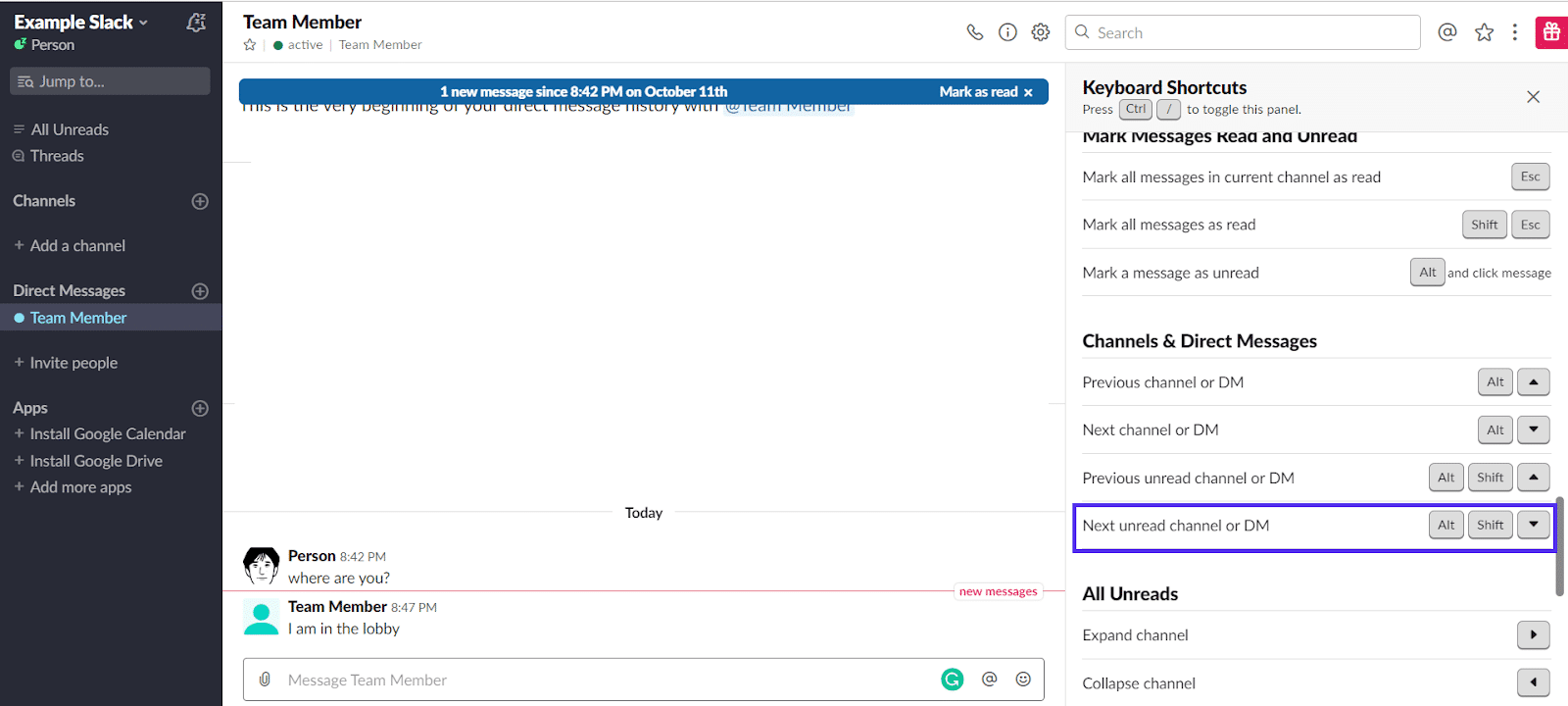
Task: Click the notifications bell icon
Action: point(196,23)
